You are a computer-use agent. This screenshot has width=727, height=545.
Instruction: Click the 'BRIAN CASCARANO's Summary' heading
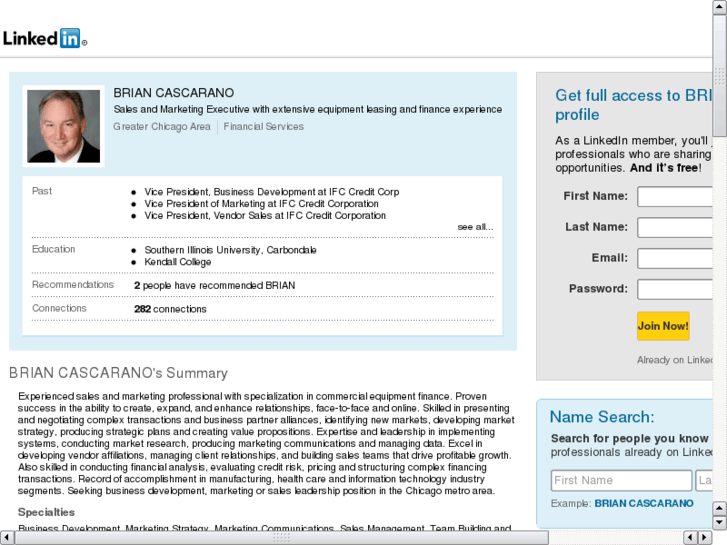118,373
